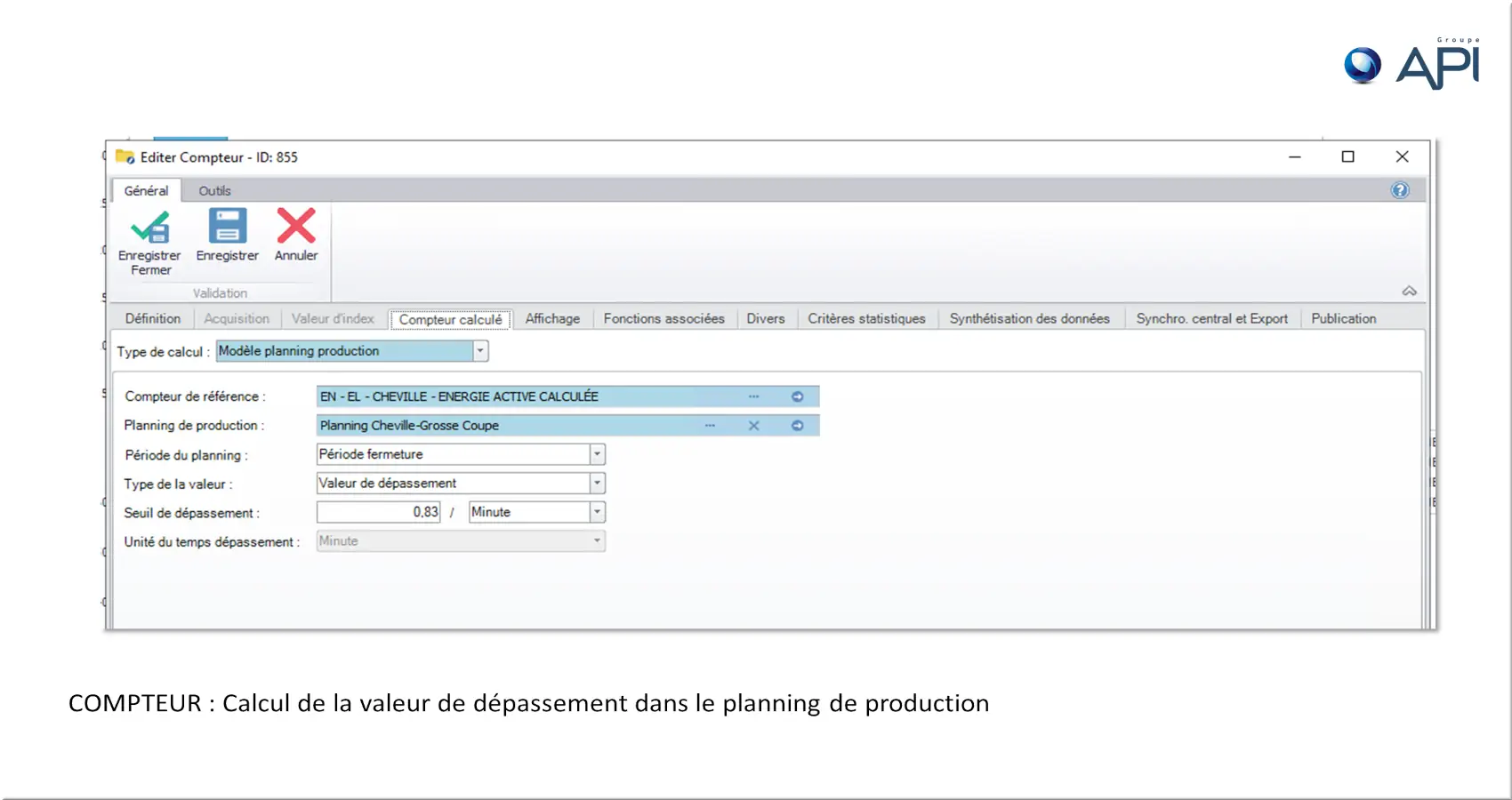Viewport: 1512px width, 800px height.
Task: Browse Compteur de référence with ellipsis
Action: tap(753, 396)
